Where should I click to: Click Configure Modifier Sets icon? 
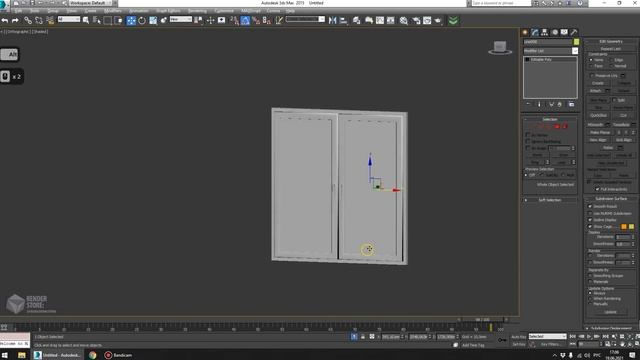pyautogui.click(x=571, y=104)
